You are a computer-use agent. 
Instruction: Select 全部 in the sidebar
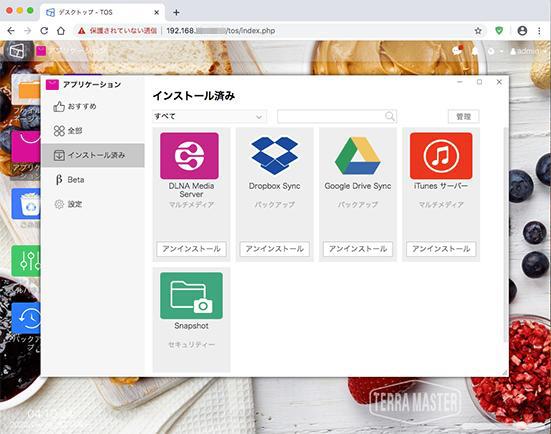pos(93,131)
